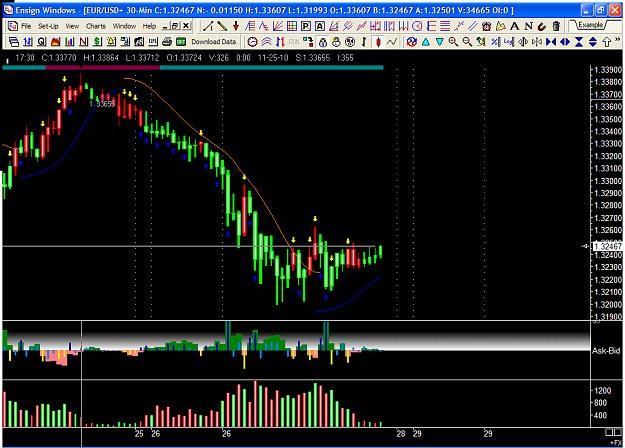Click the blue expand vertically icon
The width and height of the screenshot is (625, 448).
coord(593,41)
